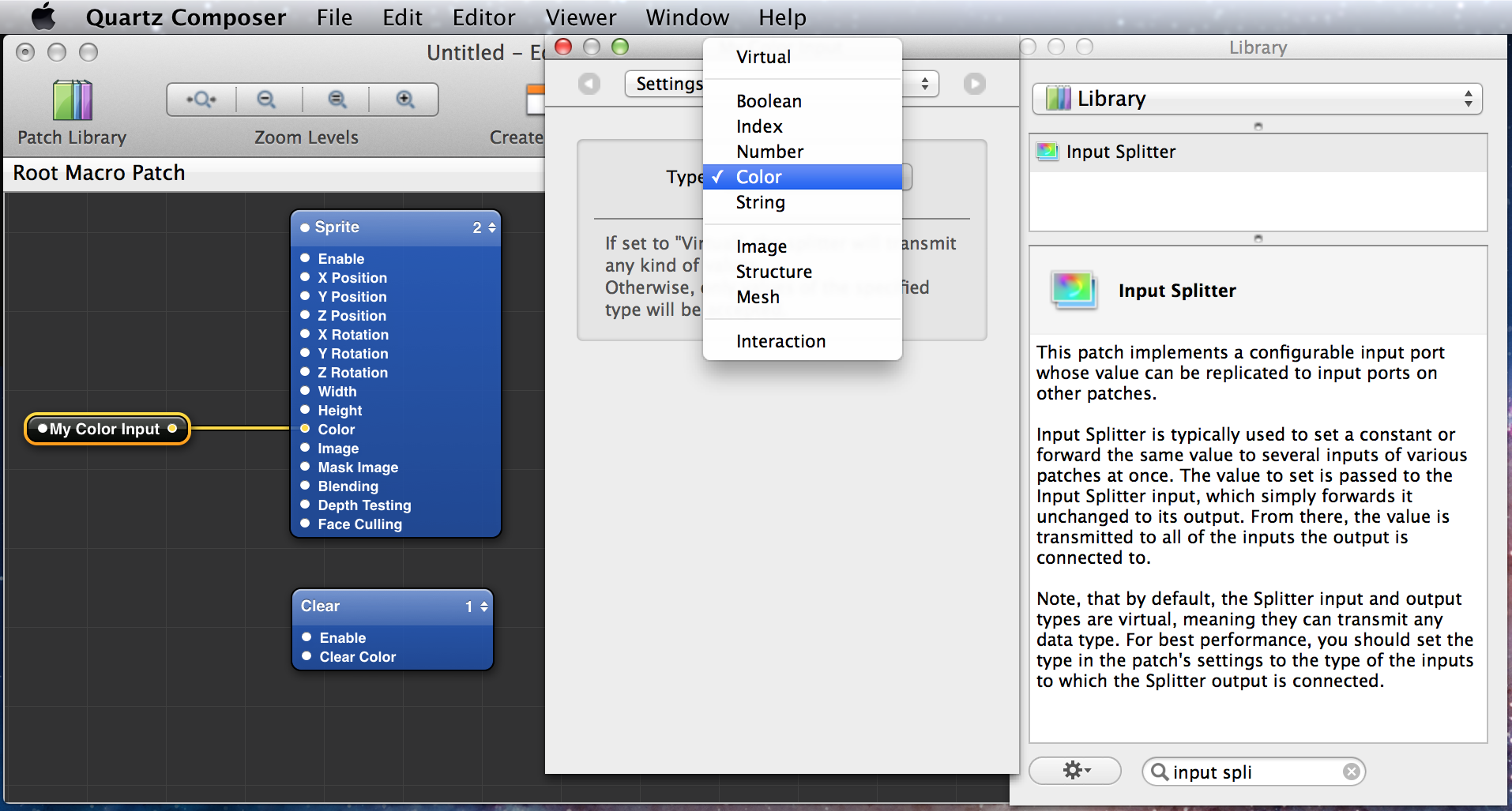The image size is (1512, 811).
Task: Click the Sprite Mask Image port
Action: pos(305,467)
